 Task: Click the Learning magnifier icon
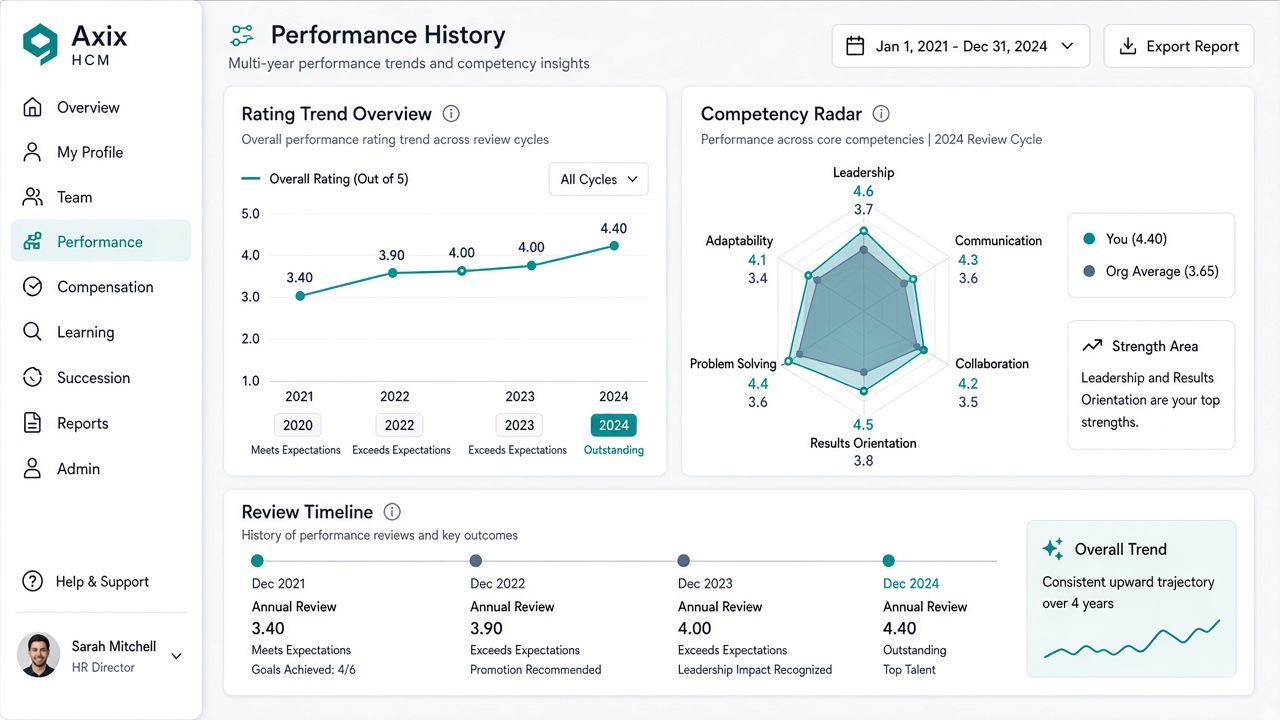[33, 332]
